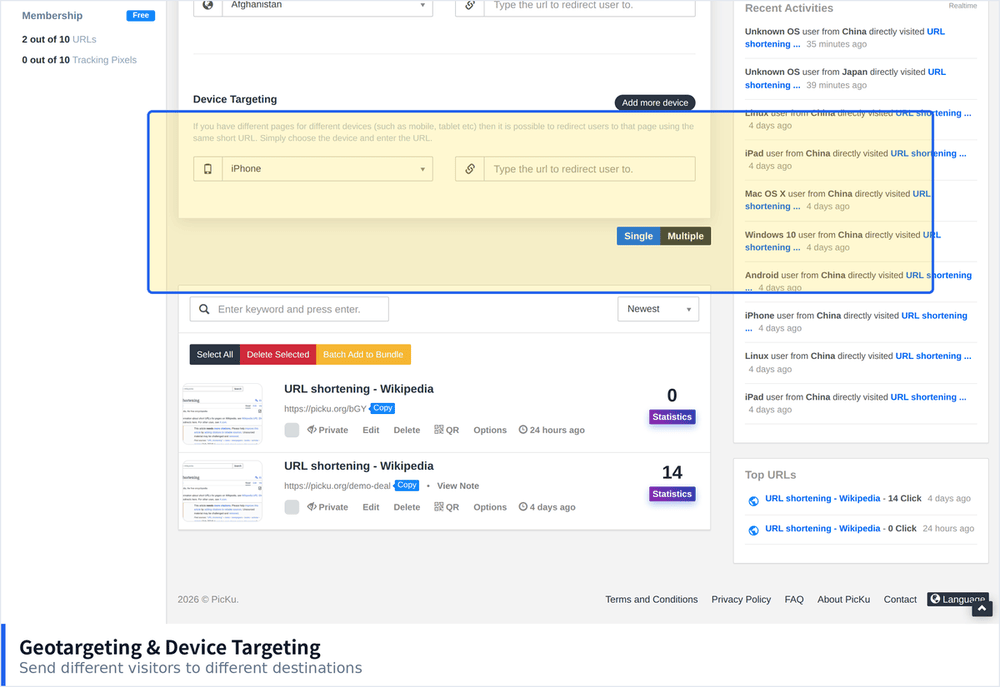Click the globe icon next to the 0 Click top URL
The width and height of the screenshot is (1000, 687).
753,531
